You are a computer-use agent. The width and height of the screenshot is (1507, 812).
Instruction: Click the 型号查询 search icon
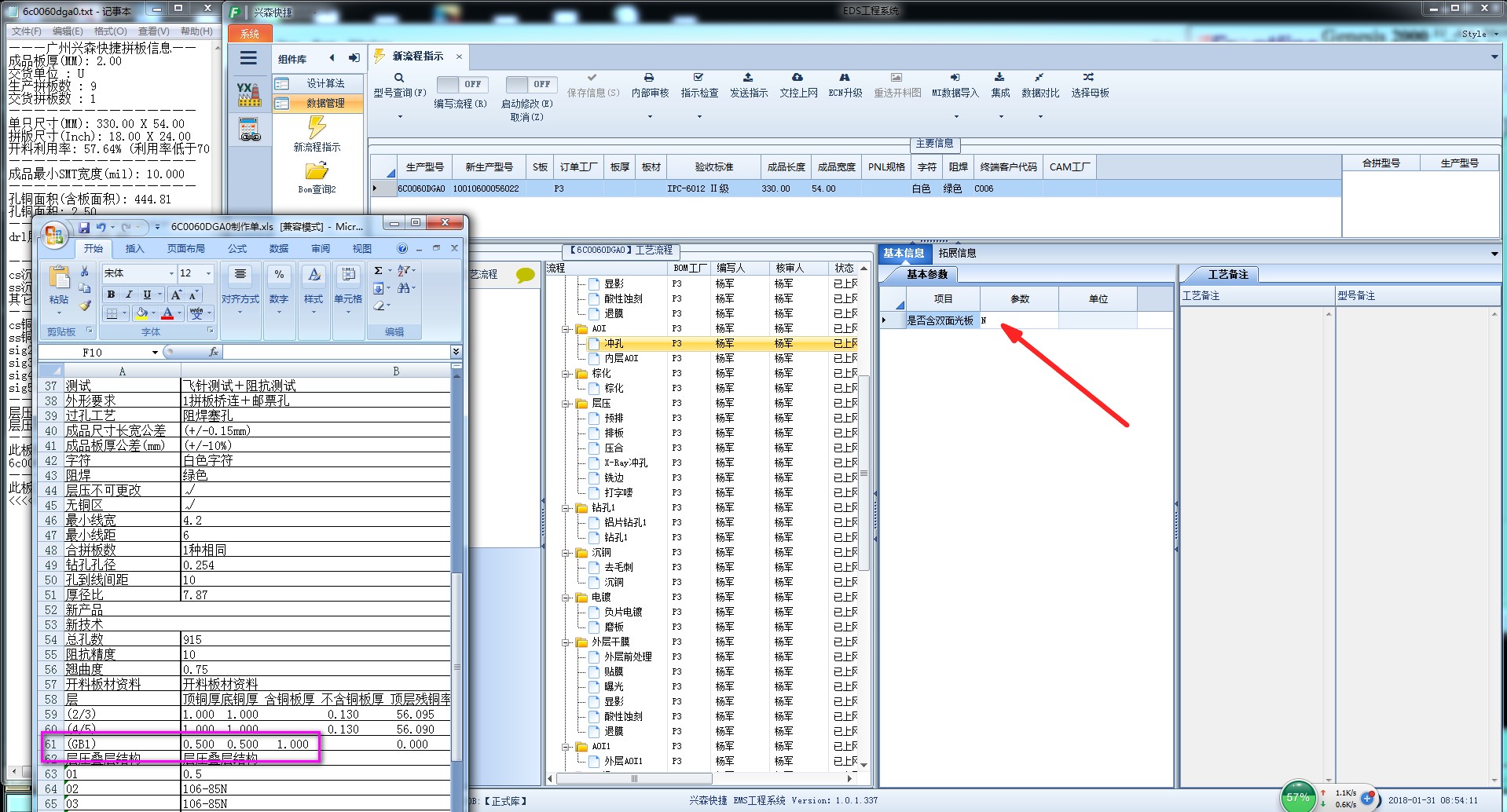click(x=399, y=78)
